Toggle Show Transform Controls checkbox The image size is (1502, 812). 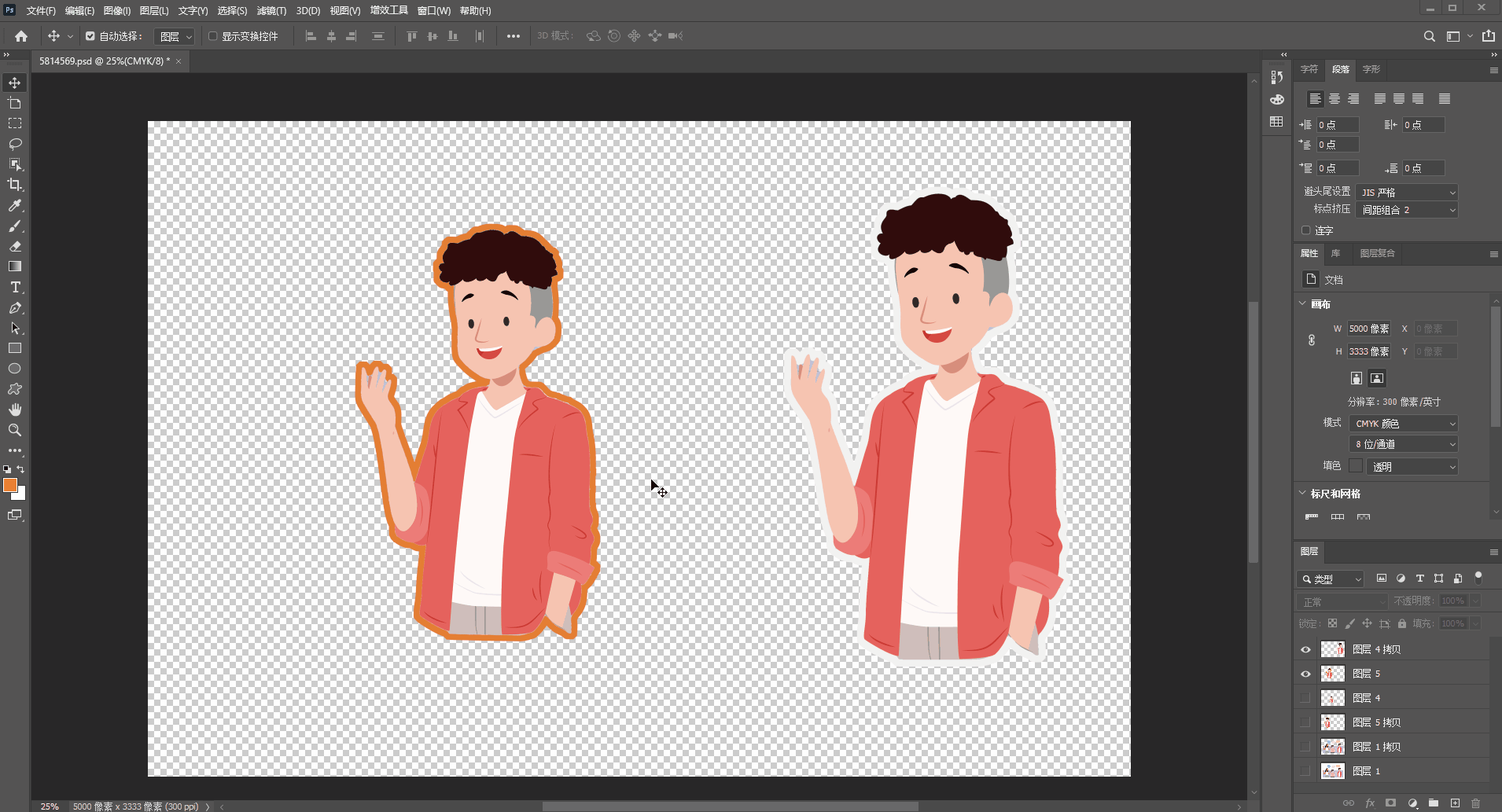tap(213, 36)
